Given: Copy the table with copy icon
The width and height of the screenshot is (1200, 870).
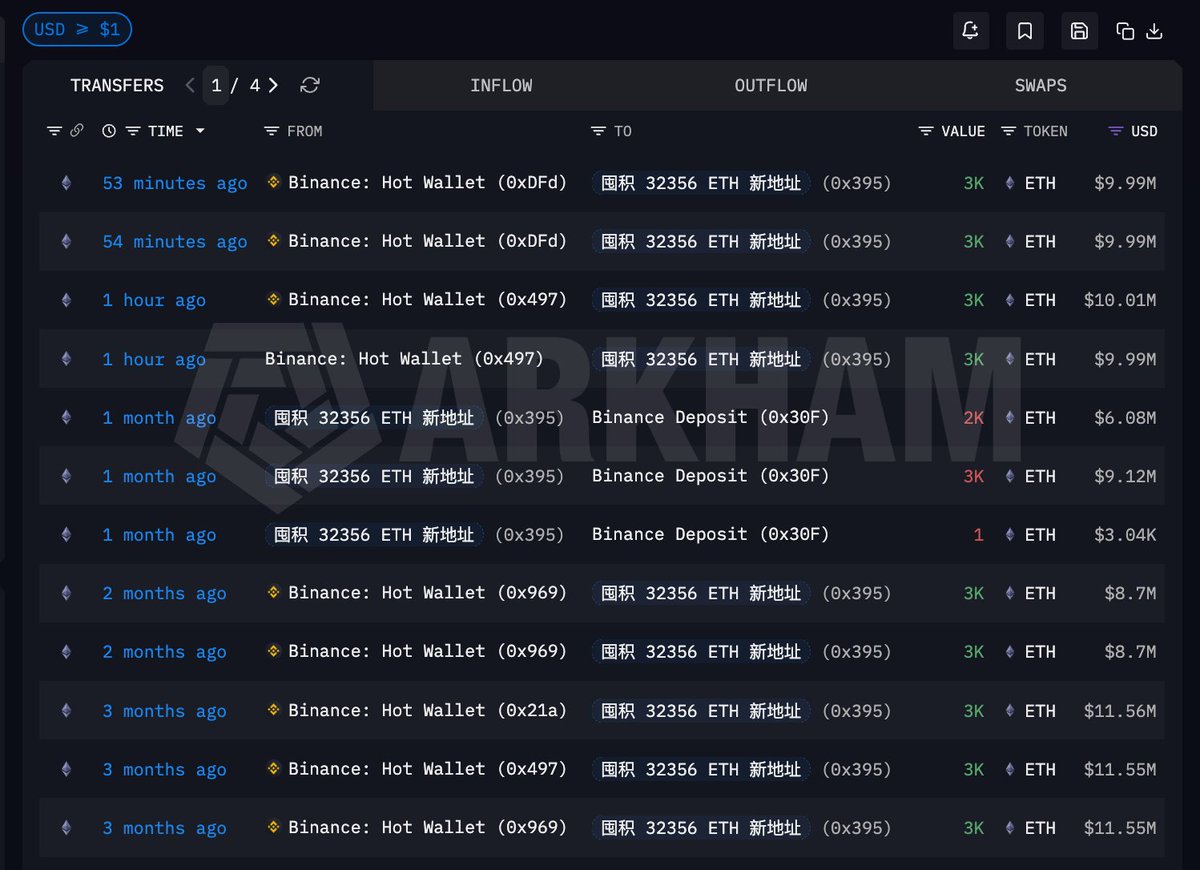Looking at the screenshot, I should click(x=1125, y=31).
